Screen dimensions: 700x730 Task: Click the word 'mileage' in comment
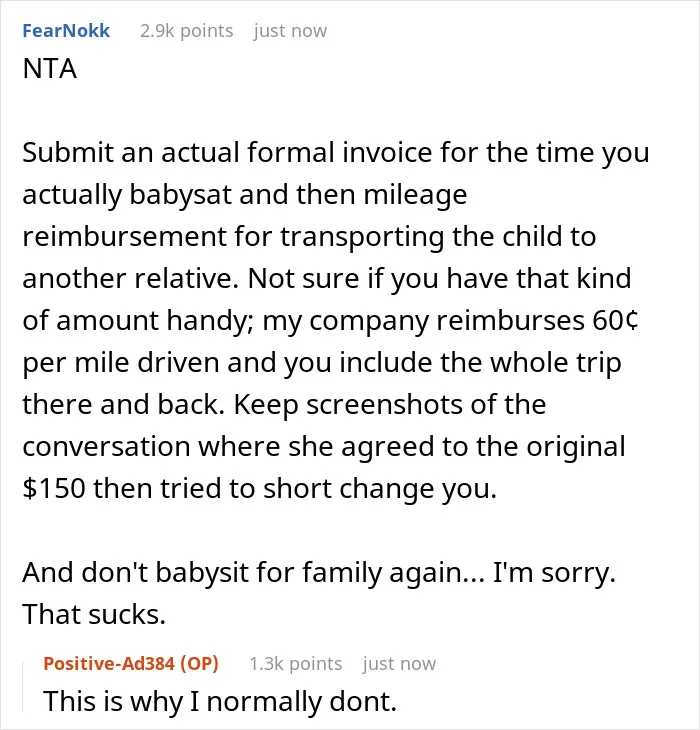coord(415,195)
